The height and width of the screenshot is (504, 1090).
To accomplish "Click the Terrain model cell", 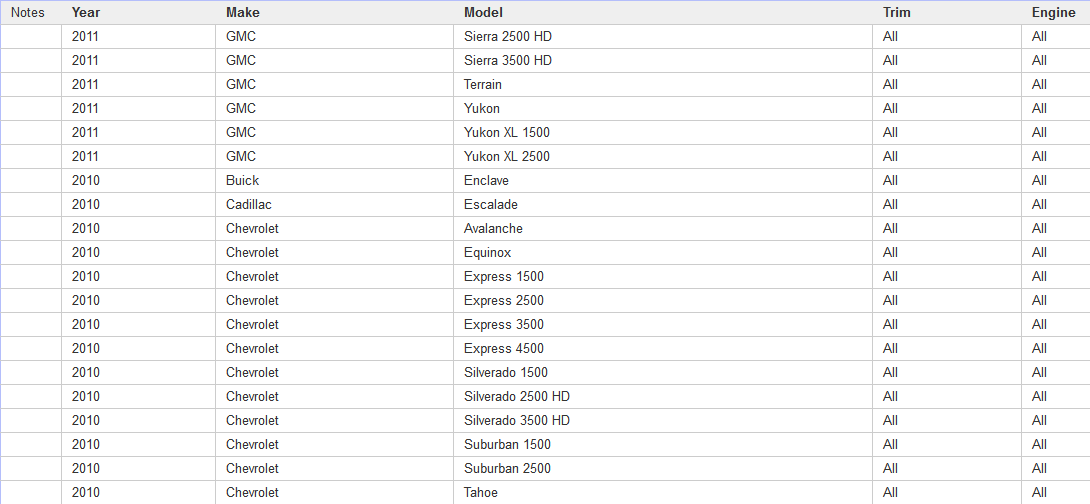I will point(483,85).
